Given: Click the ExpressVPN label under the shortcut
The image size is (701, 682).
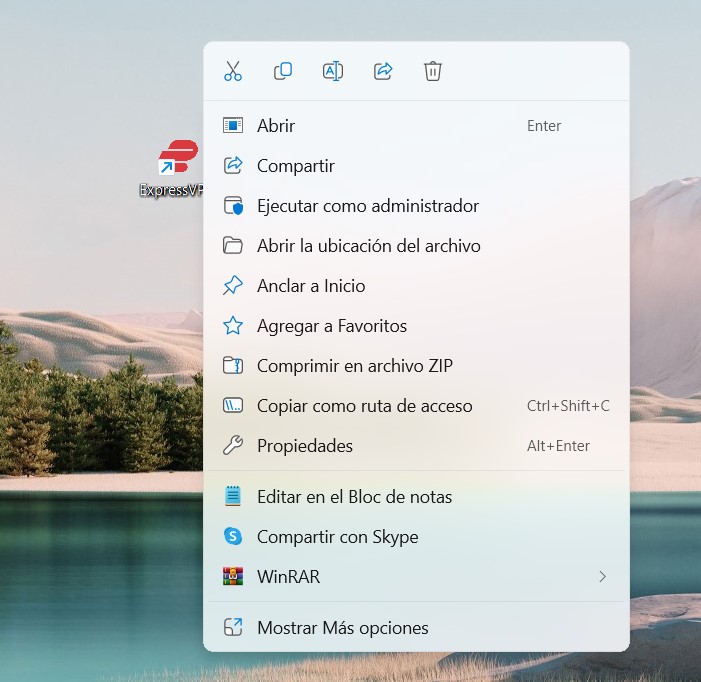Looking at the screenshot, I should point(171,190).
